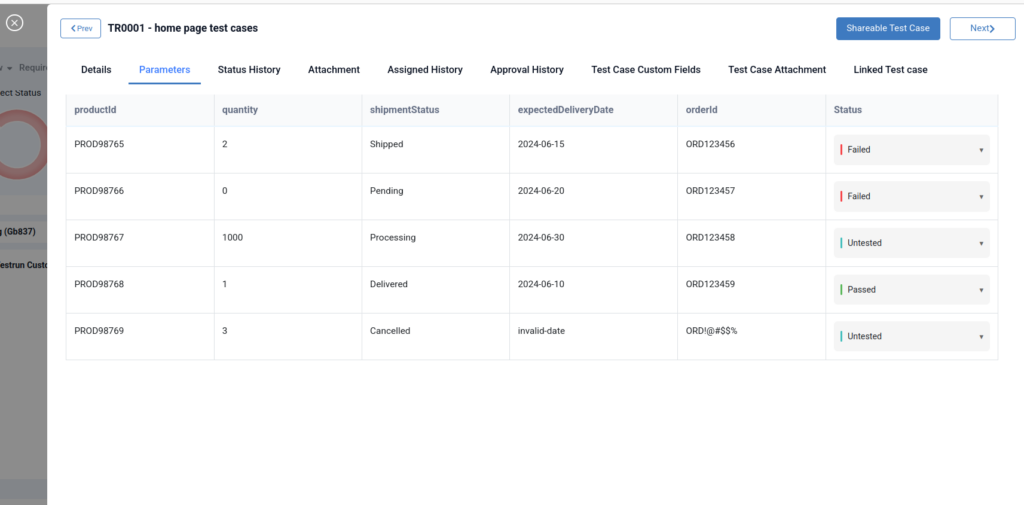Select the Parameters tab
This screenshot has height=505, width=1024.
[164, 70]
